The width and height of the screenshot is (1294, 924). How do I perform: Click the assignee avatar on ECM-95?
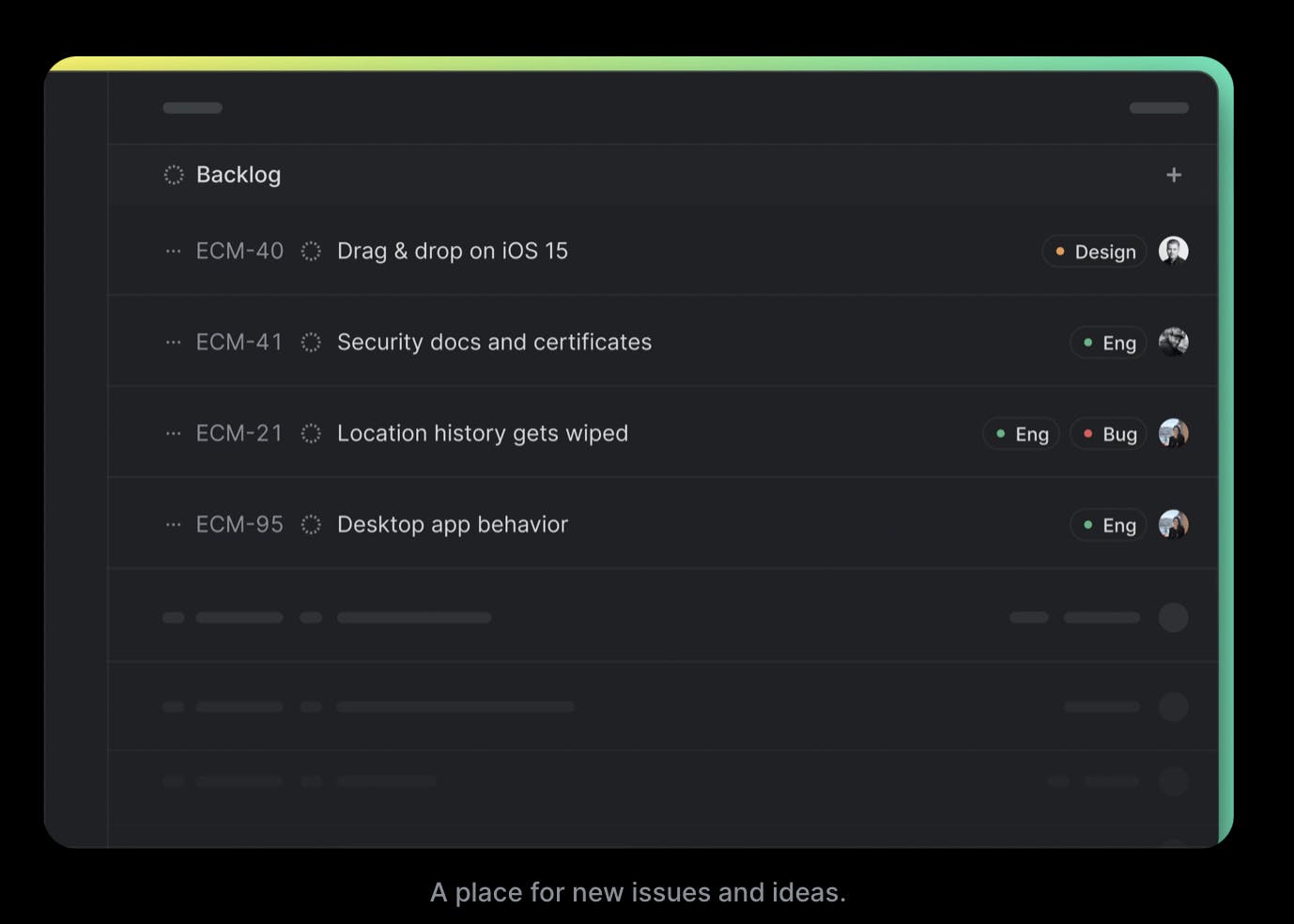point(1173,524)
